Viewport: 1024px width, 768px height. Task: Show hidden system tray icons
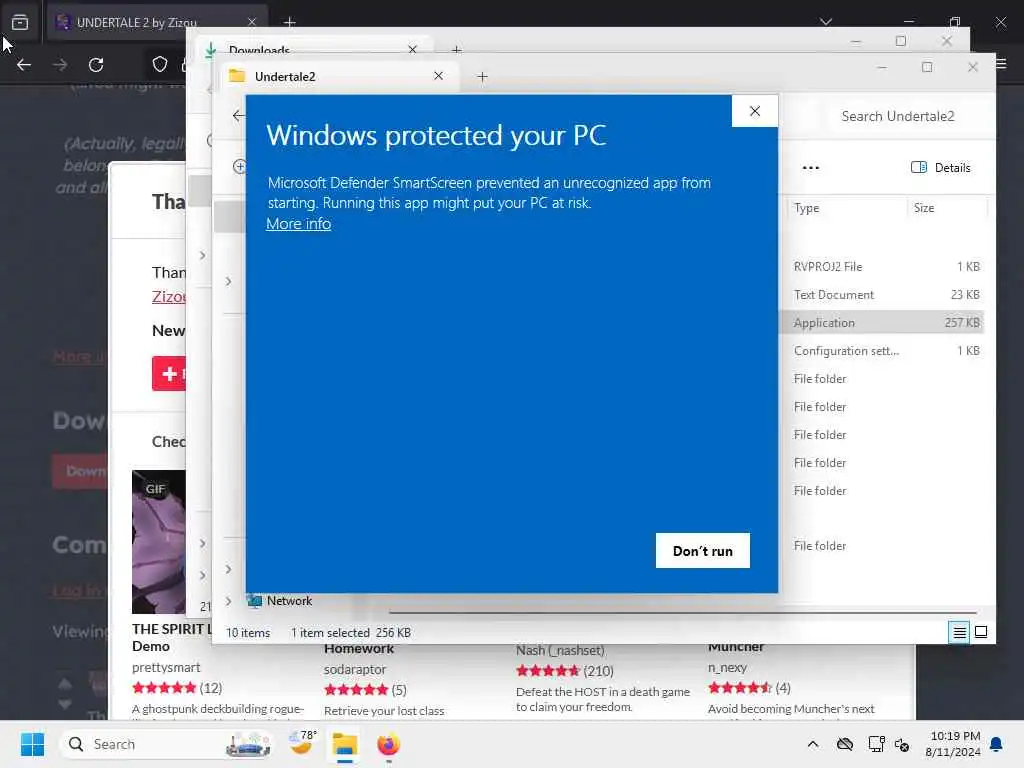813,744
